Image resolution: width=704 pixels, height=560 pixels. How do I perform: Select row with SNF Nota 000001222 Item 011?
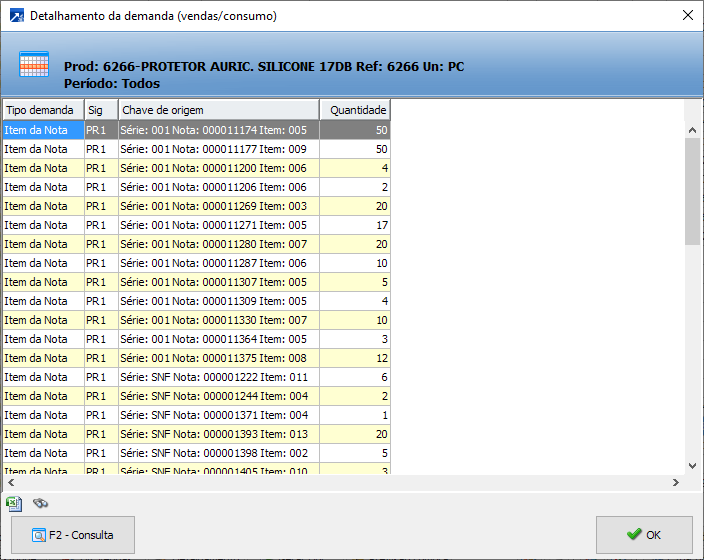pos(197,377)
